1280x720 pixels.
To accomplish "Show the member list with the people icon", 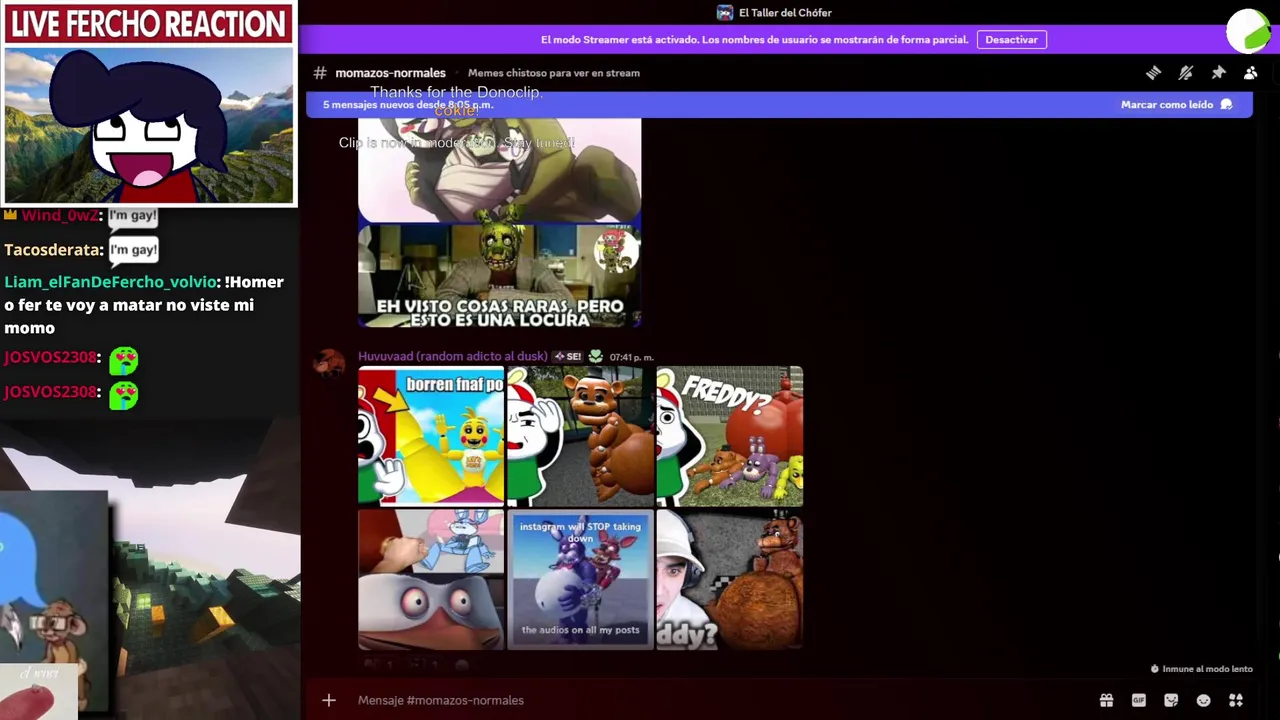I will pyautogui.click(x=1250, y=73).
